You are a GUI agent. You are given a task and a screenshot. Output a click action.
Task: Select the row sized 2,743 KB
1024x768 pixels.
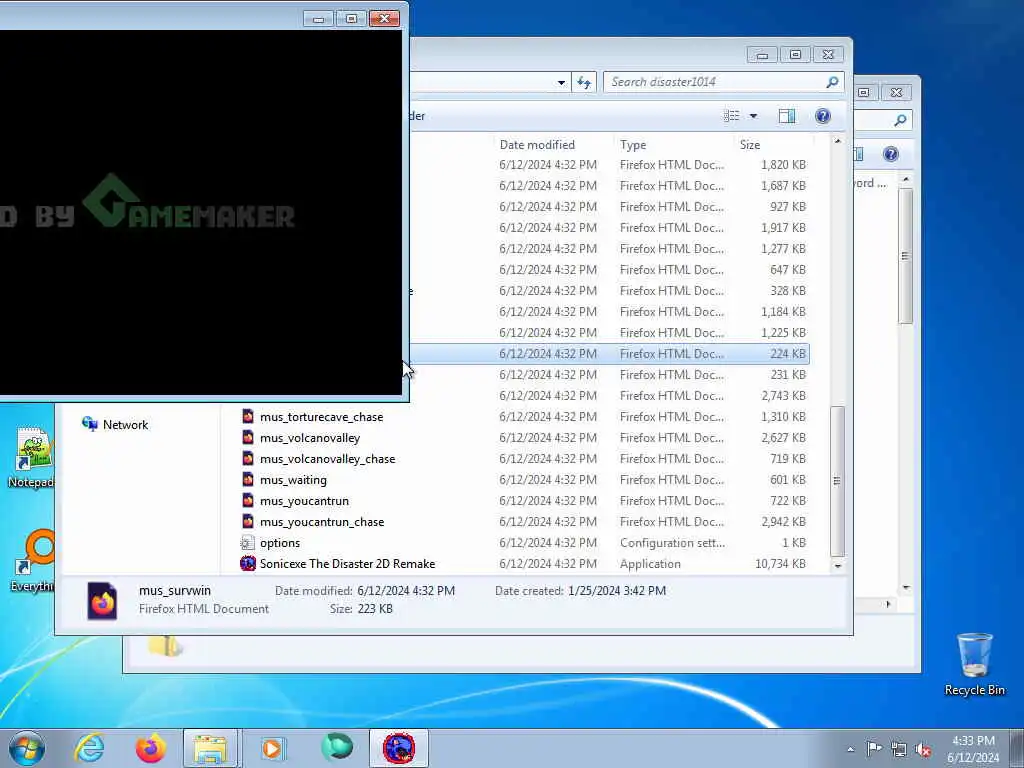(x=610, y=395)
